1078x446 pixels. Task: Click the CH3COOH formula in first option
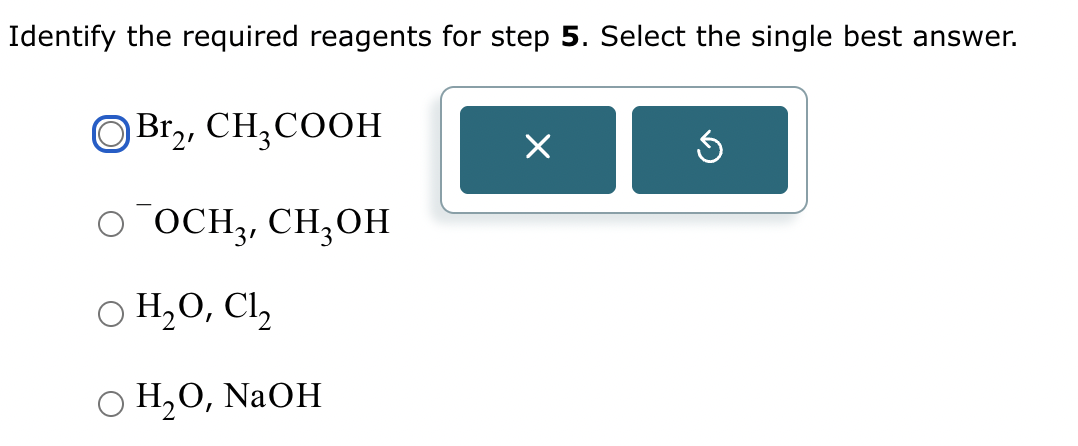tap(294, 128)
